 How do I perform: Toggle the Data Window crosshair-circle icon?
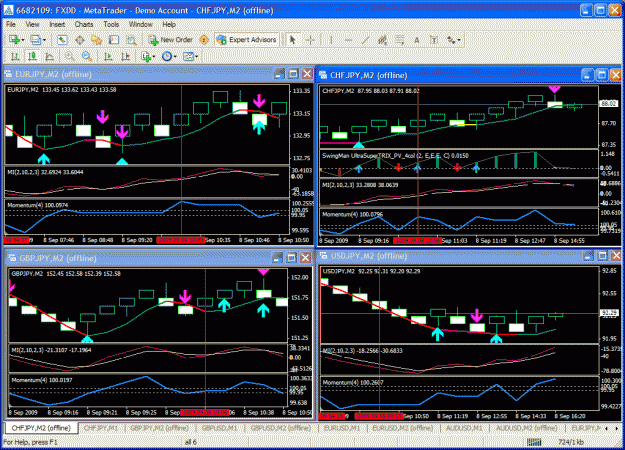80,39
